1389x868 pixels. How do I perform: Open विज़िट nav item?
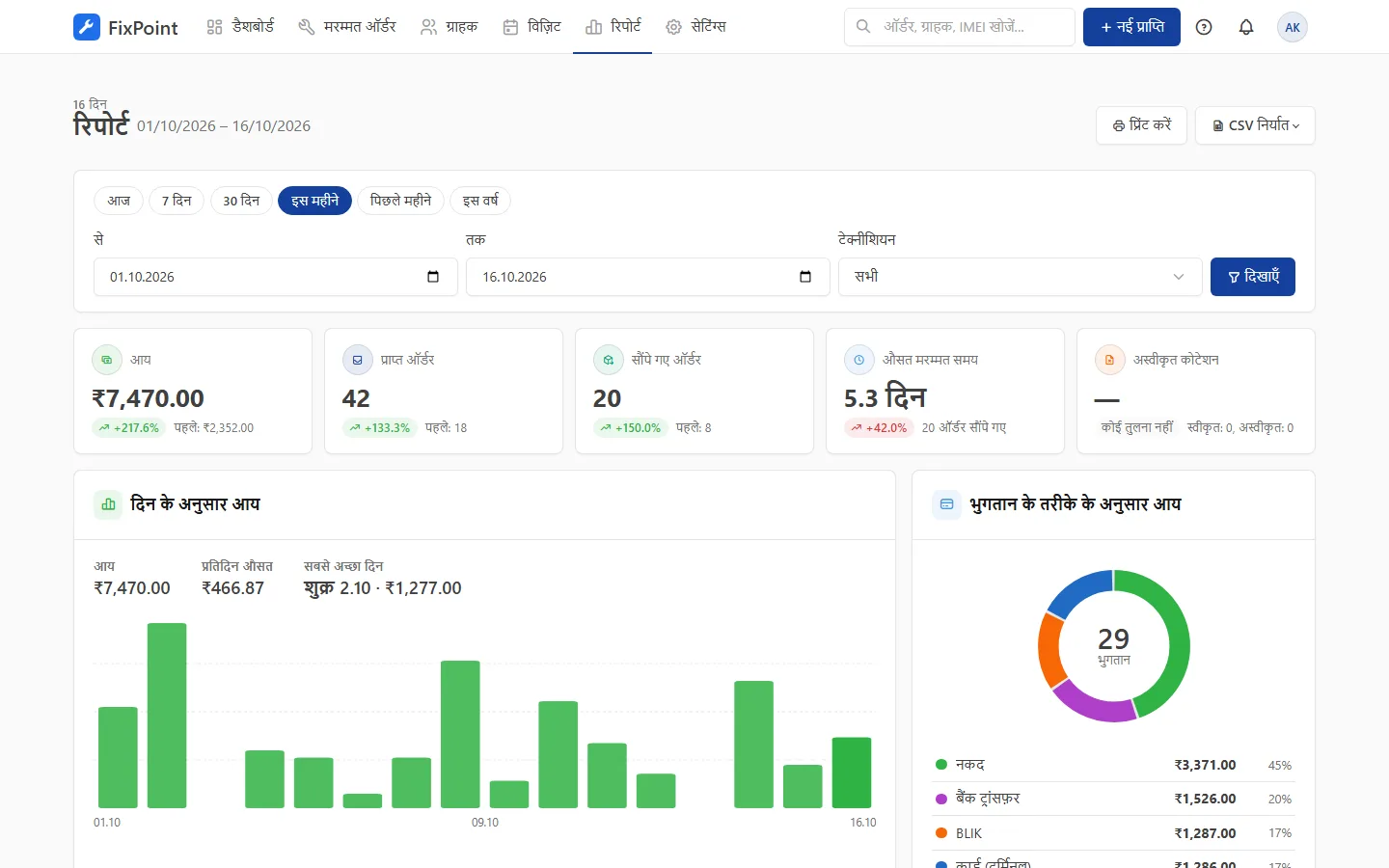click(x=532, y=27)
